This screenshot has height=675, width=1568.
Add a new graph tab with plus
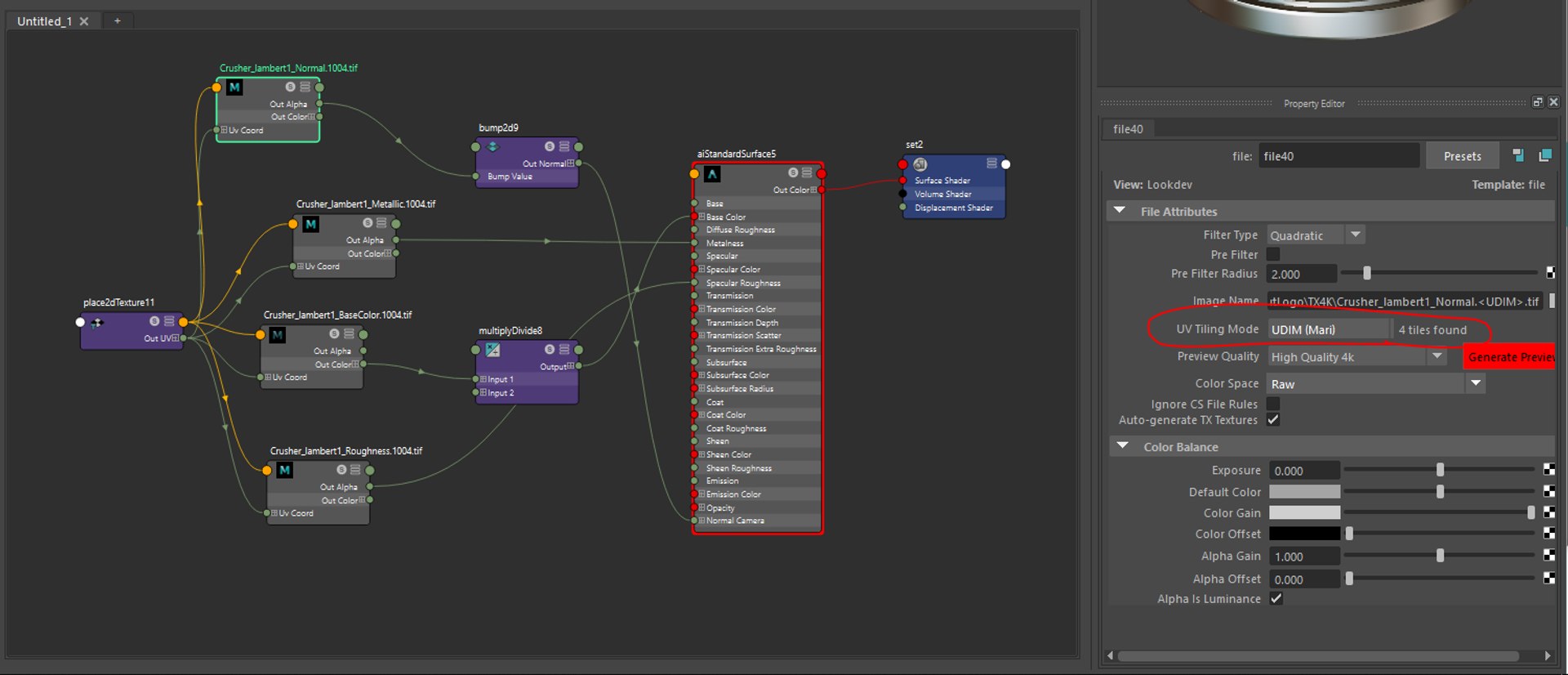point(118,21)
